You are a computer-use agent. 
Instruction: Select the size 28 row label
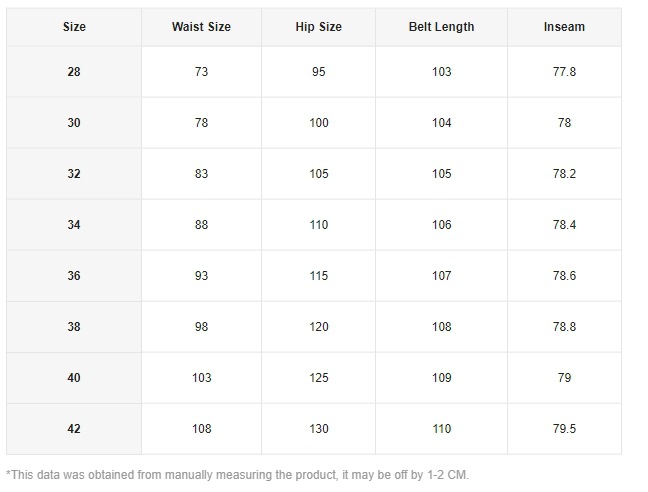coord(74,72)
